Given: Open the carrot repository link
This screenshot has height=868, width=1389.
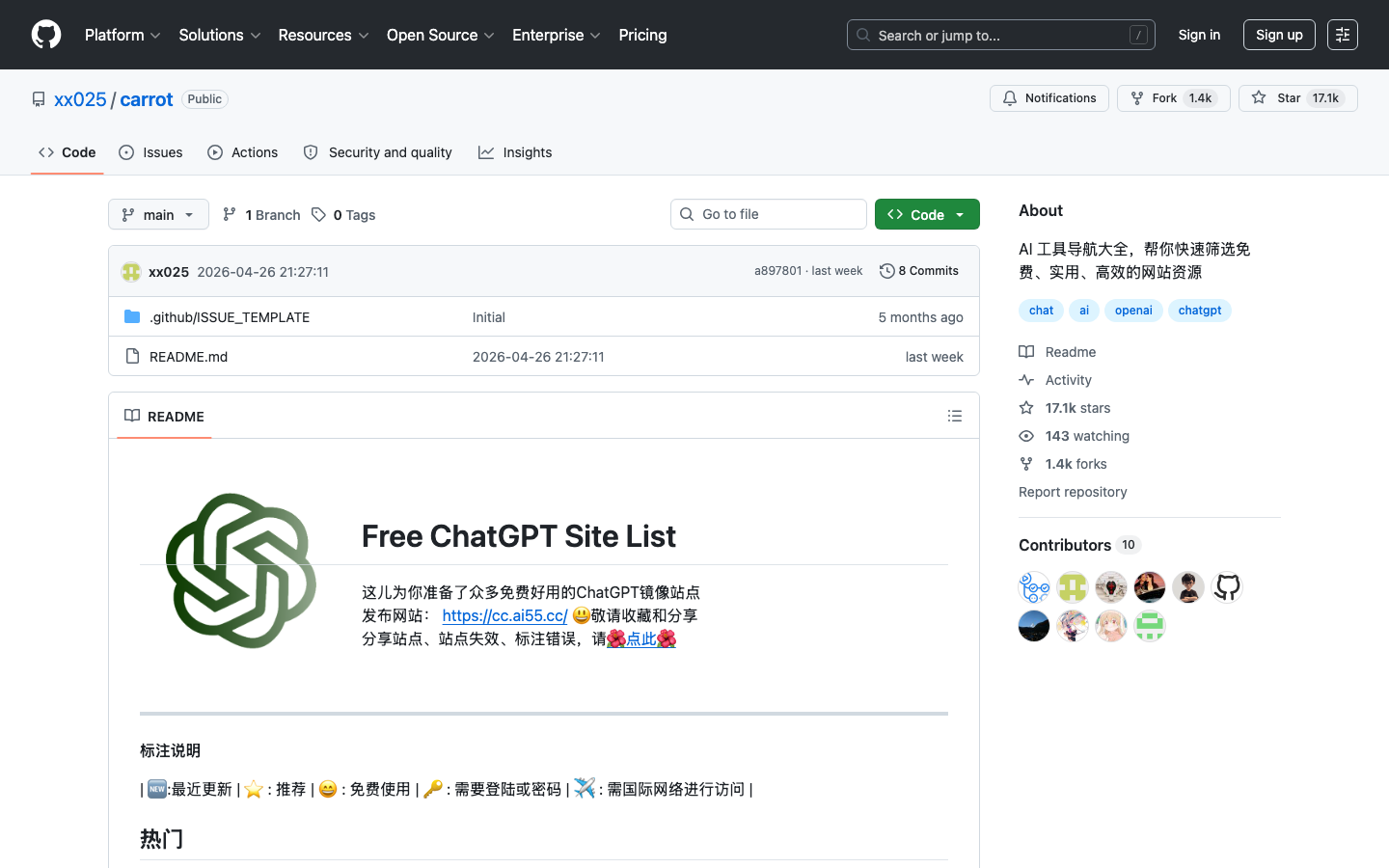Looking at the screenshot, I should (147, 99).
